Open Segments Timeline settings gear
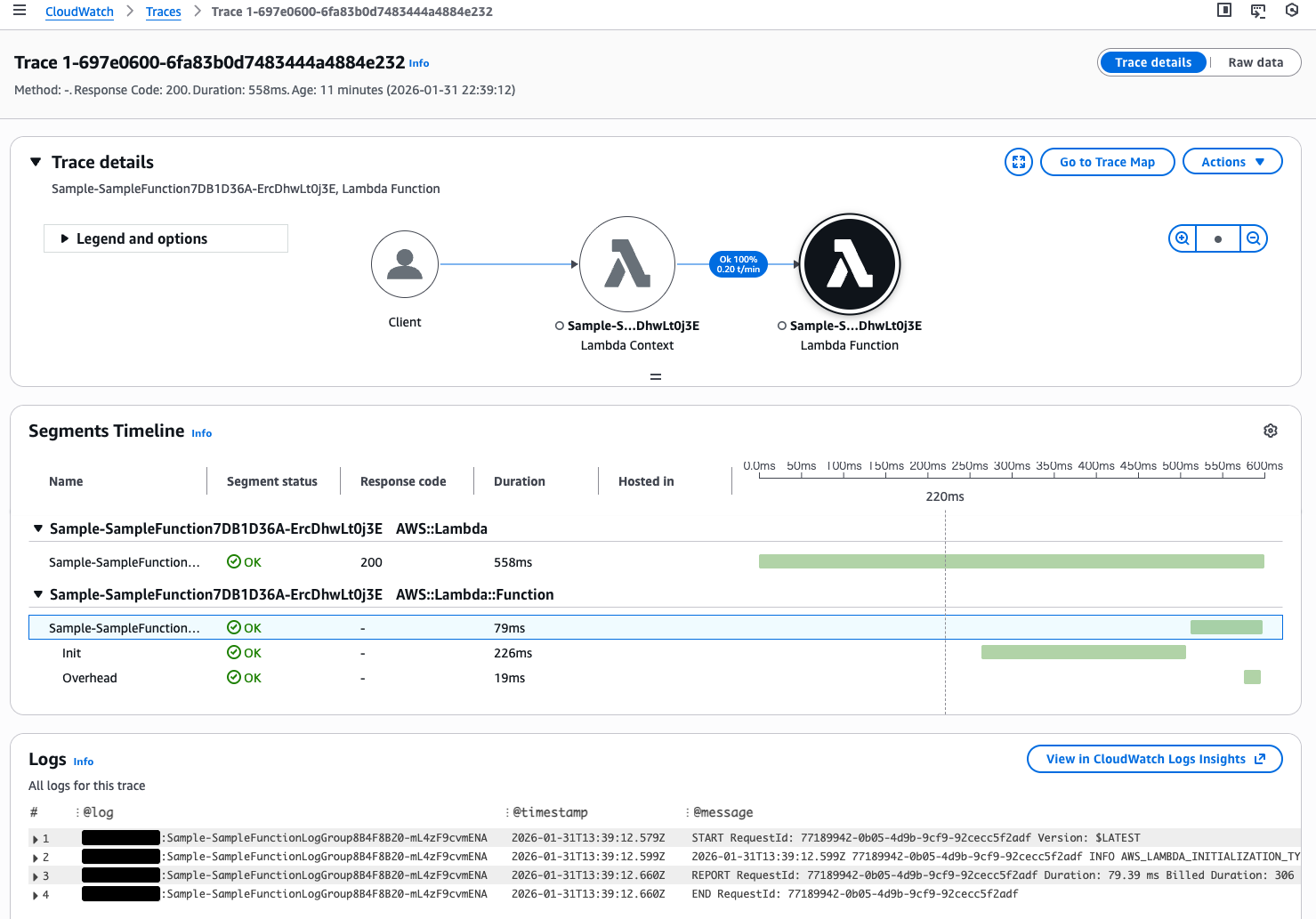Viewport: 1316px width, 919px height. coord(1270,431)
